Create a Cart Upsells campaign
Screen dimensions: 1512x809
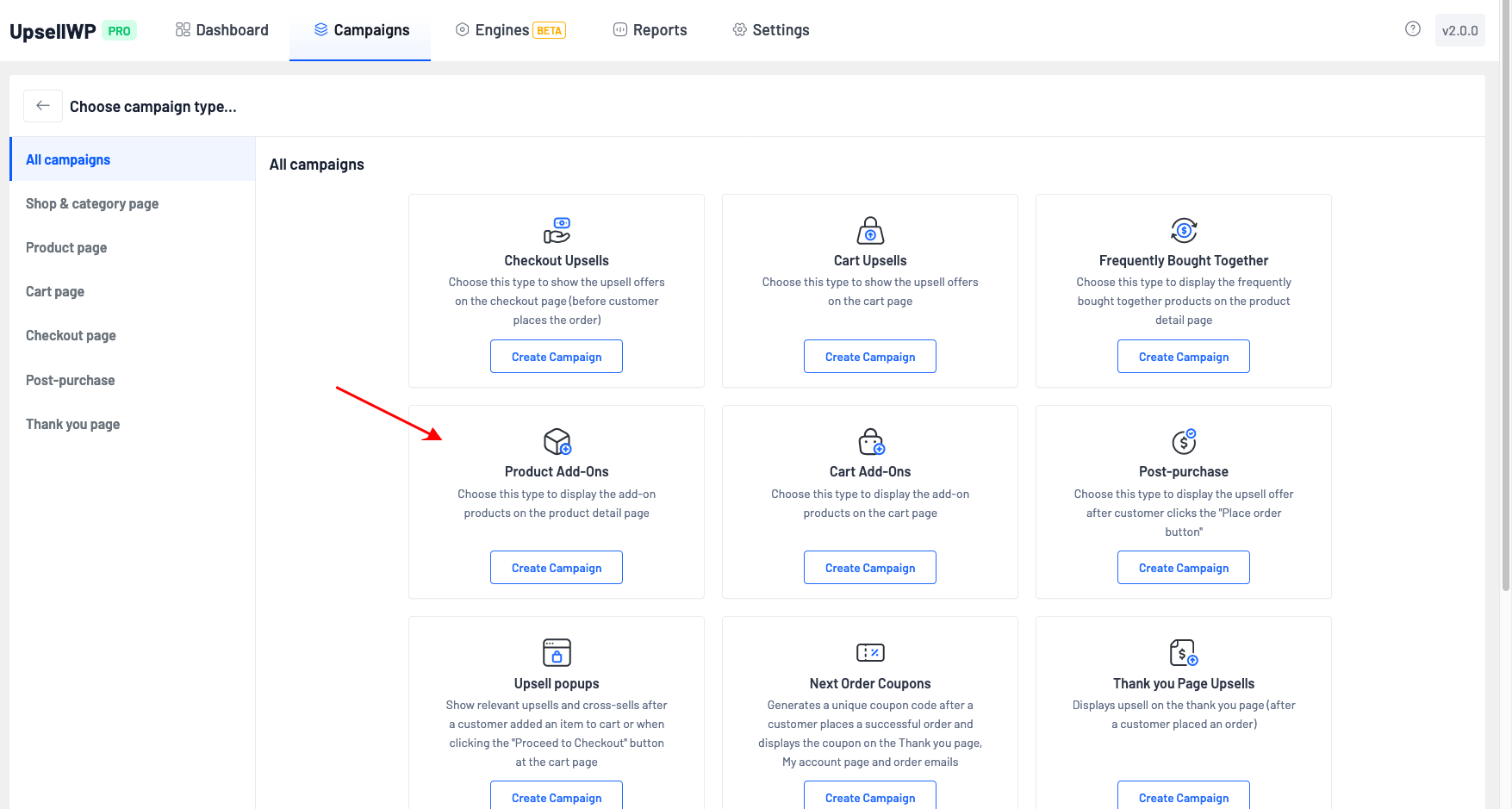pos(870,357)
